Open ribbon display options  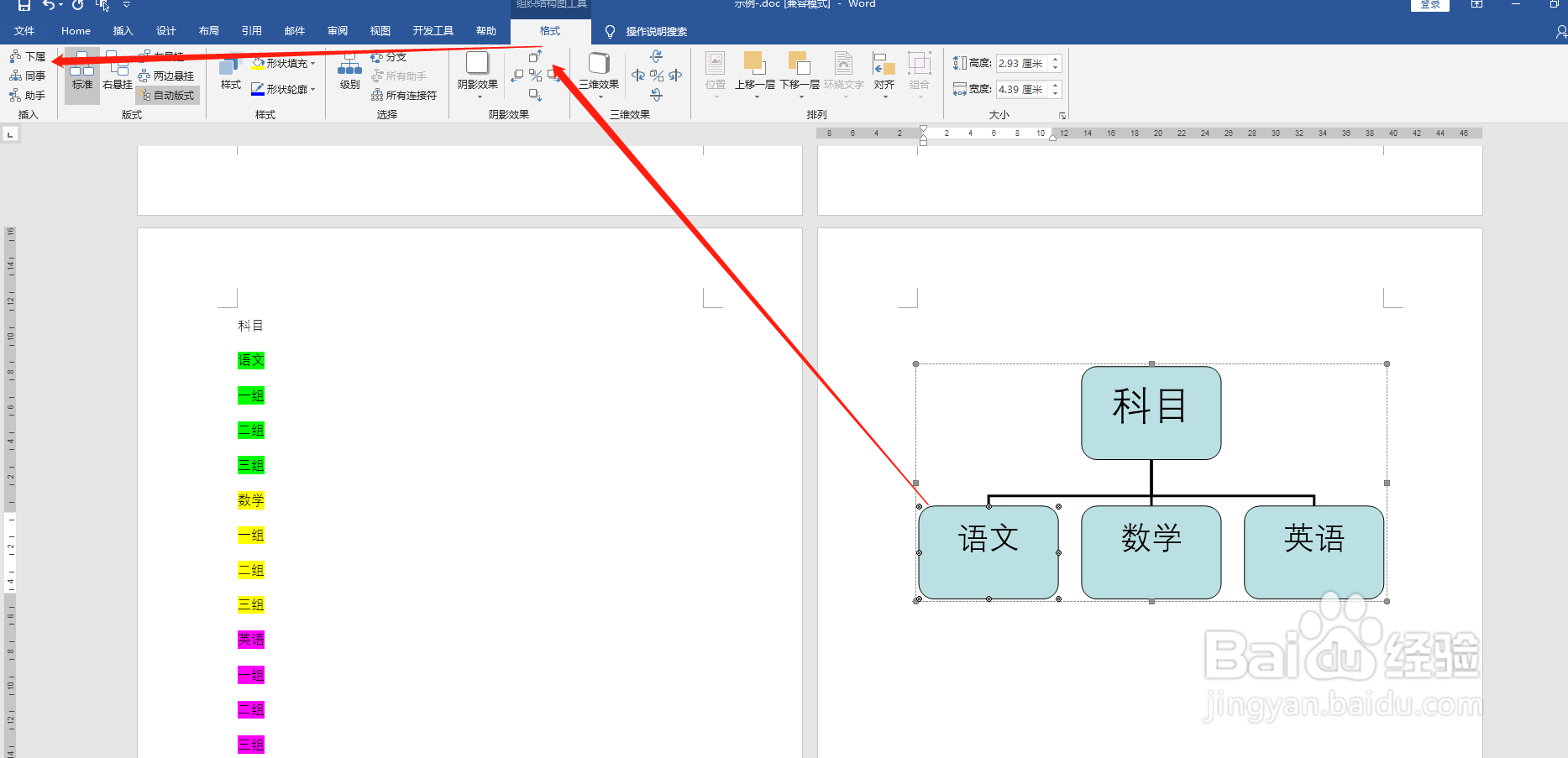[x=1476, y=4]
